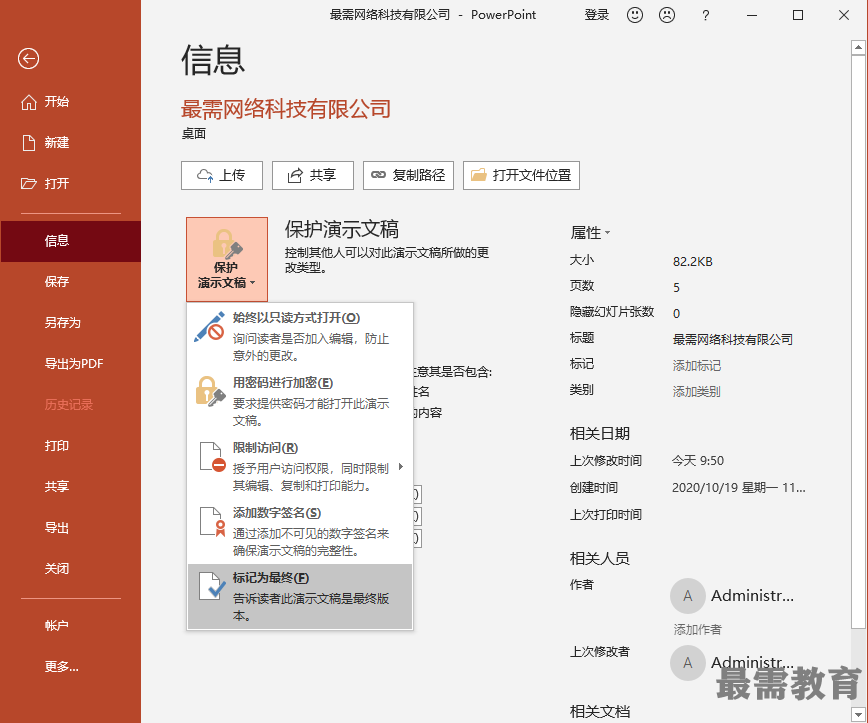This screenshot has width=868, height=723.
Task: Open the 帐户 sidebar item
Action: click(x=71, y=626)
